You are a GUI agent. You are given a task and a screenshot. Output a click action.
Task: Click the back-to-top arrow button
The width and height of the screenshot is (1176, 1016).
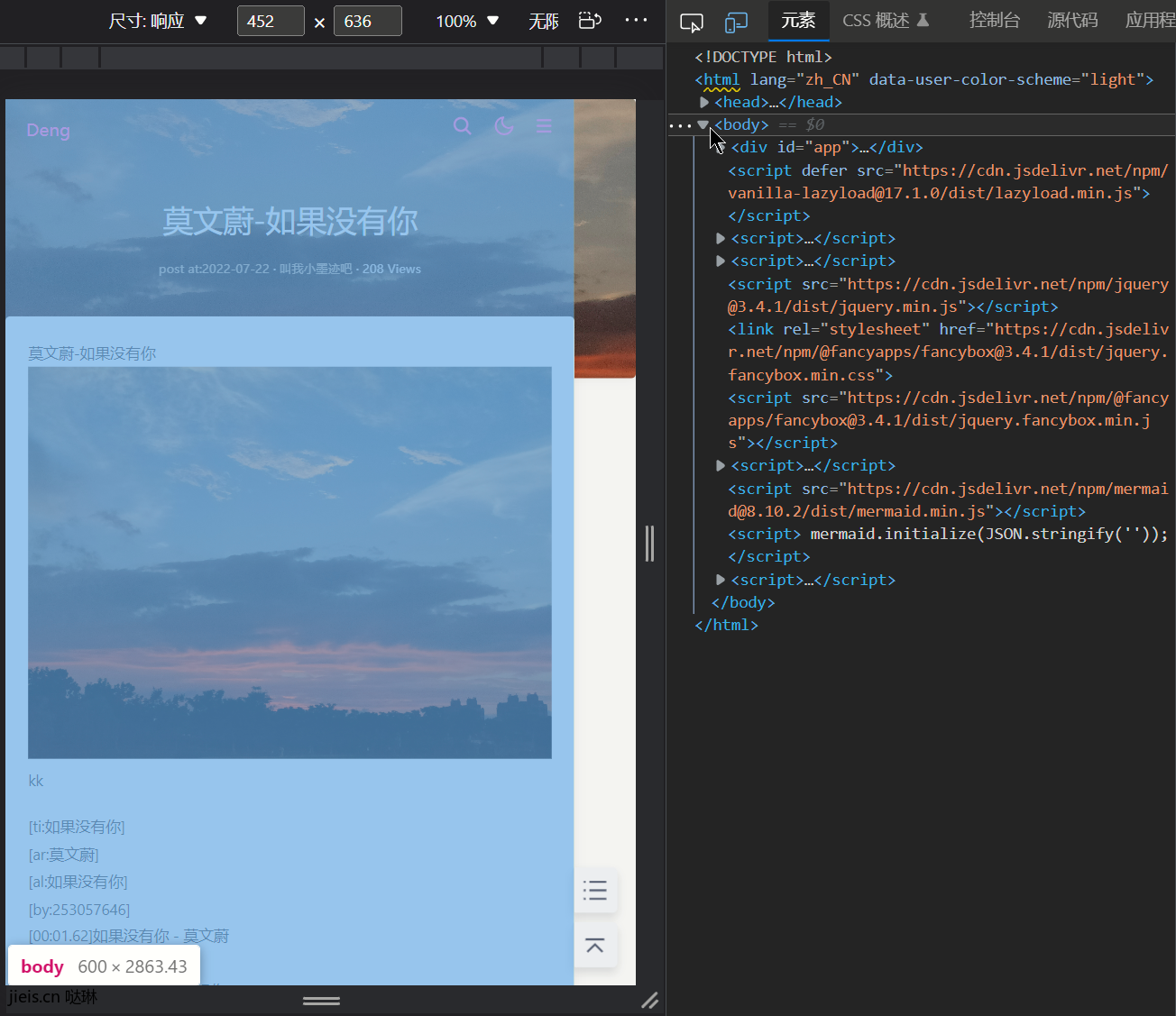point(595,946)
